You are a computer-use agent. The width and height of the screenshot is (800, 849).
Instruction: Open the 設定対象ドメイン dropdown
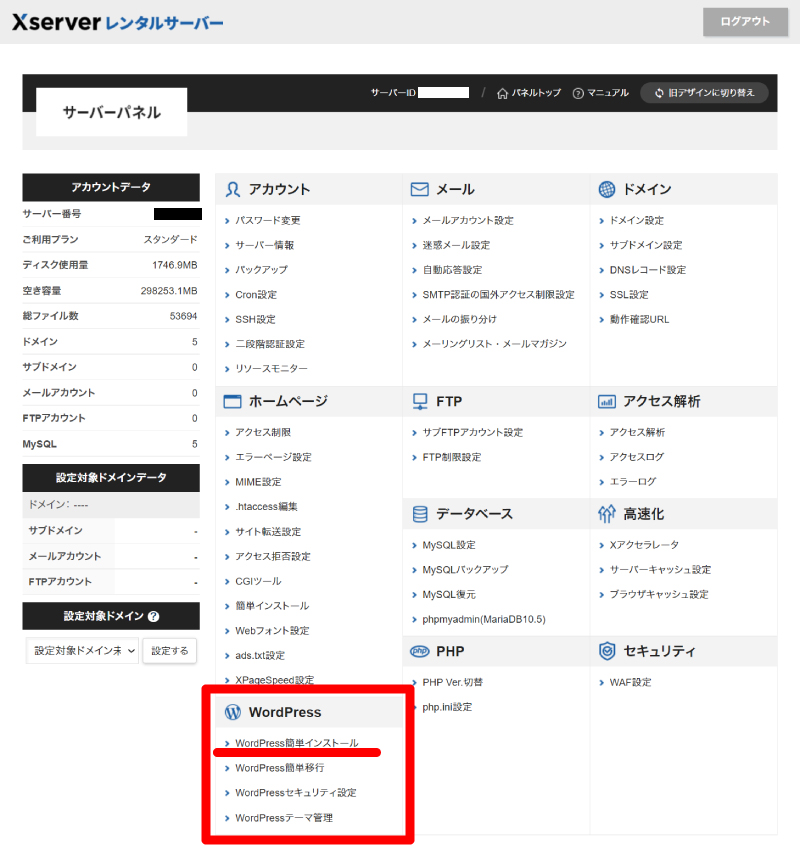tap(82, 651)
